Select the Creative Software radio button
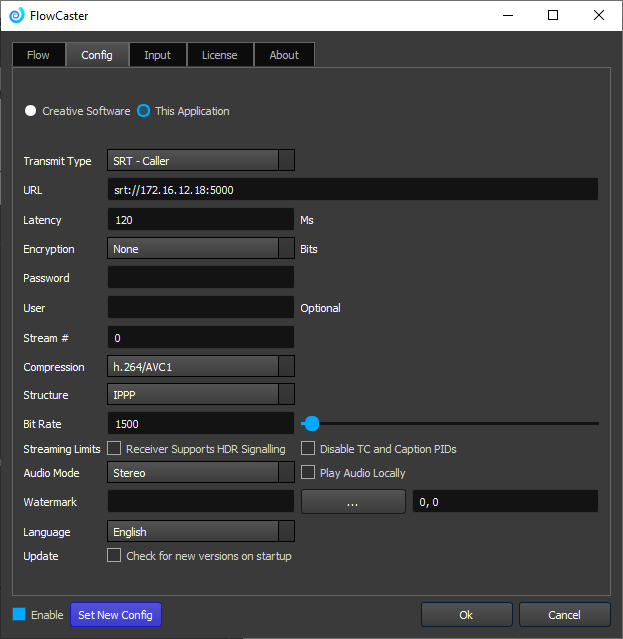The width and height of the screenshot is (623, 639). tap(31, 111)
